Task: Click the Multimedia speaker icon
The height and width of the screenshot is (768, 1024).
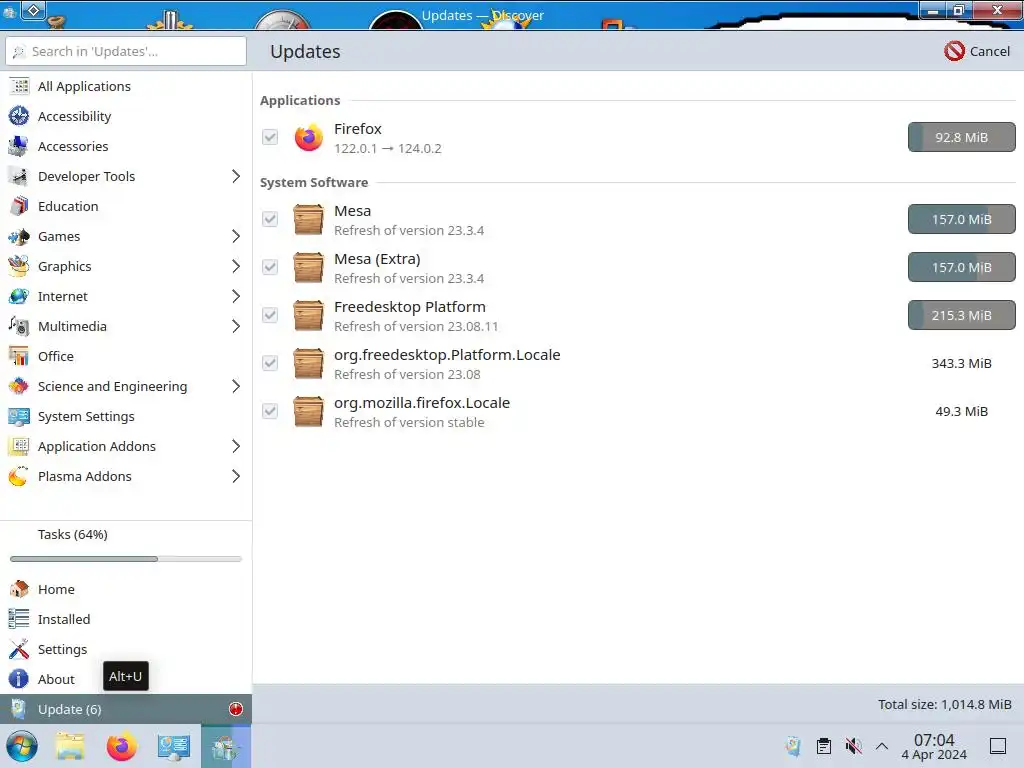Action: click(x=19, y=327)
